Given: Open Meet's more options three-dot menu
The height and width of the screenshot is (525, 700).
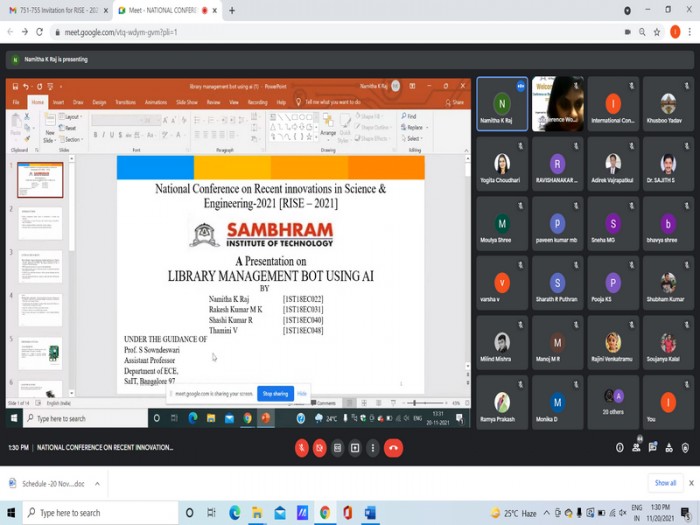Looking at the screenshot, I should 372,448.
